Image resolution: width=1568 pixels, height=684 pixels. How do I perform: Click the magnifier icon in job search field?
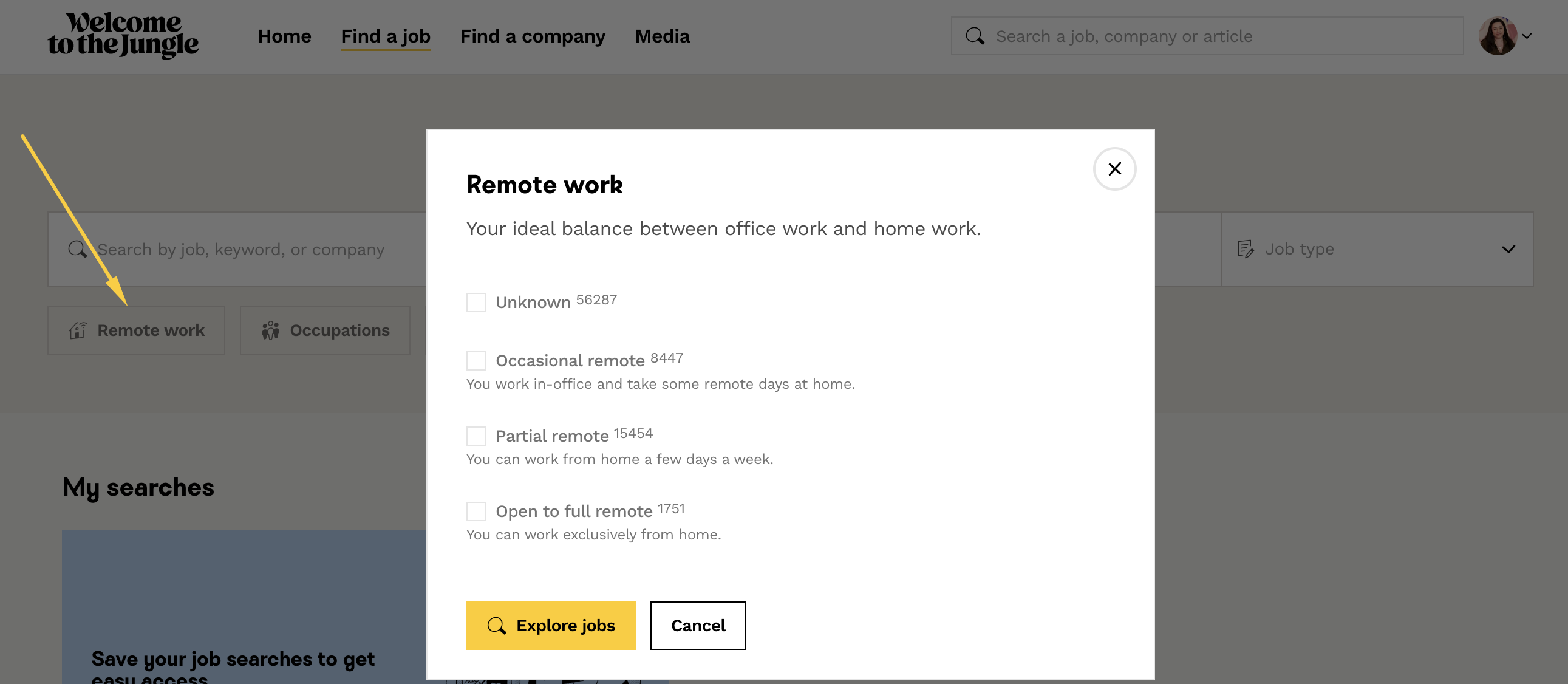coord(77,249)
